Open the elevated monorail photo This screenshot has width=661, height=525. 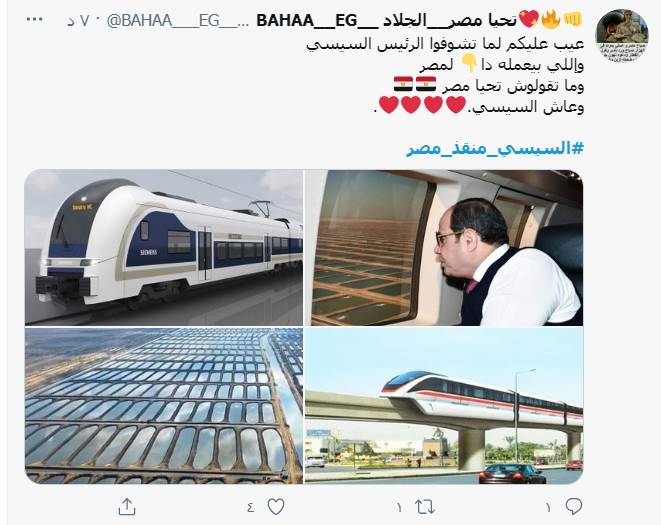tap(444, 406)
